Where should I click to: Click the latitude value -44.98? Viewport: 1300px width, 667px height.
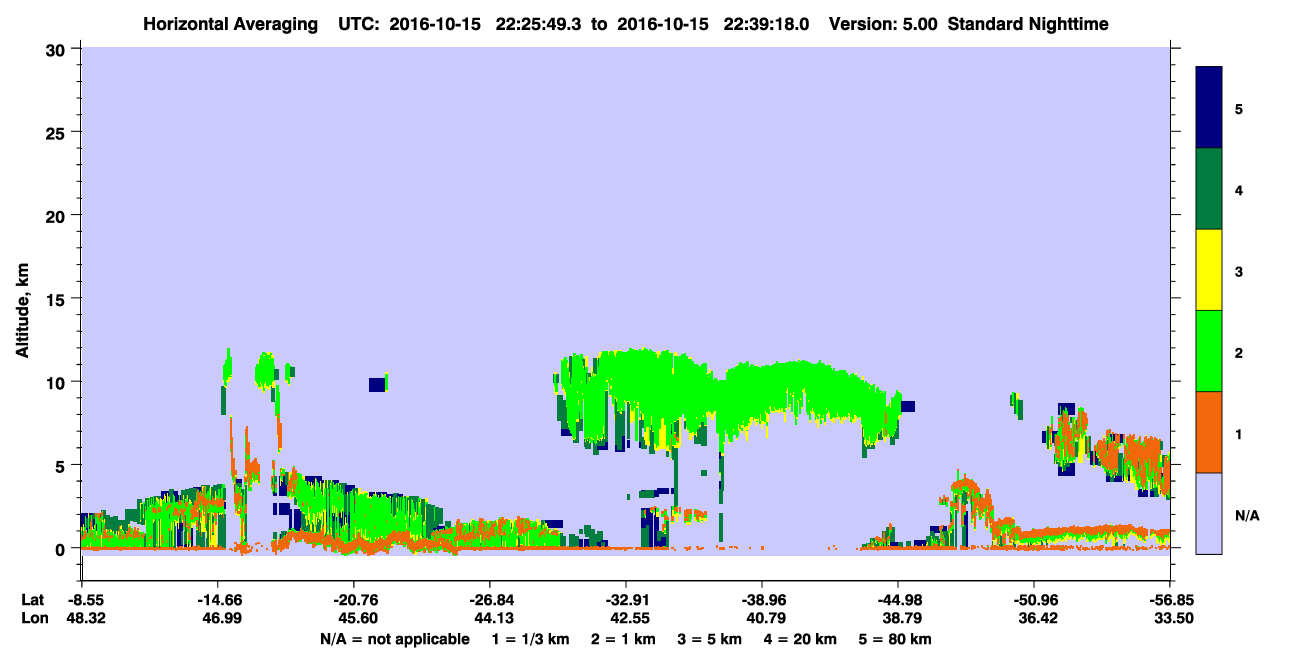tap(897, 600)
